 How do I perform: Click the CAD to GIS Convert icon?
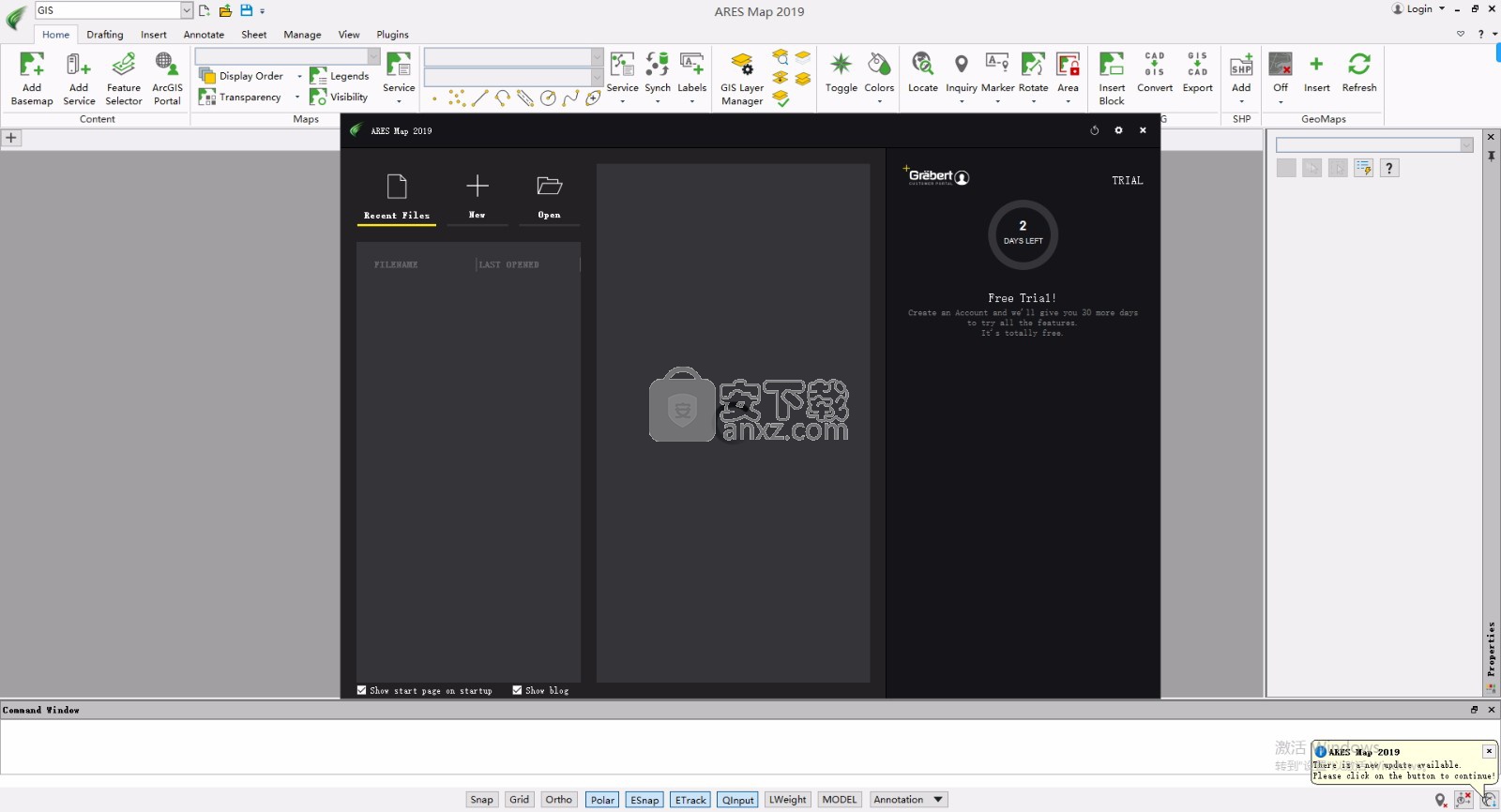pyautogui.click(x=1155, y=64)
